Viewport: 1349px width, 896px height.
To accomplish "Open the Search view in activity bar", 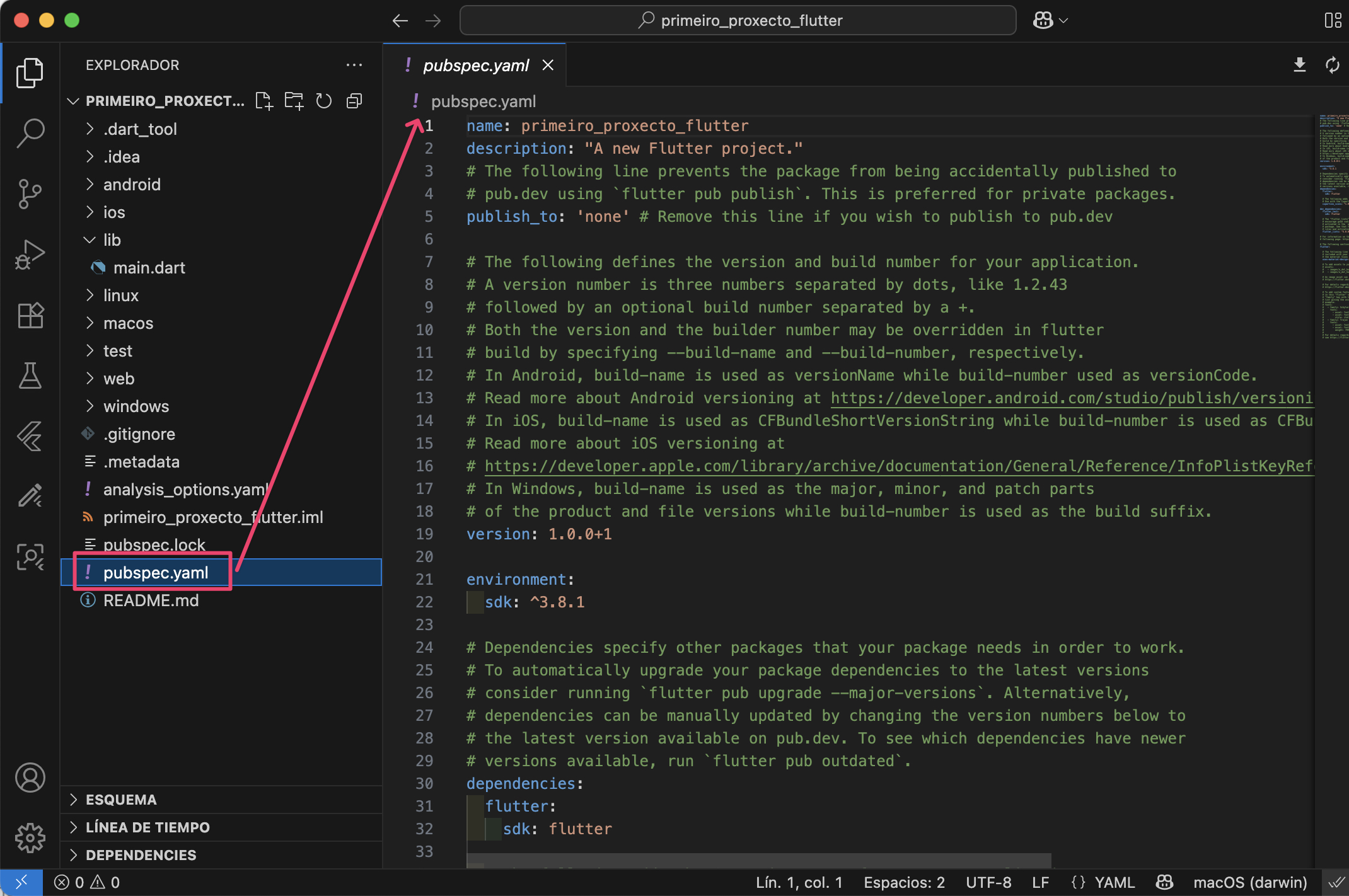I will 30,133.
